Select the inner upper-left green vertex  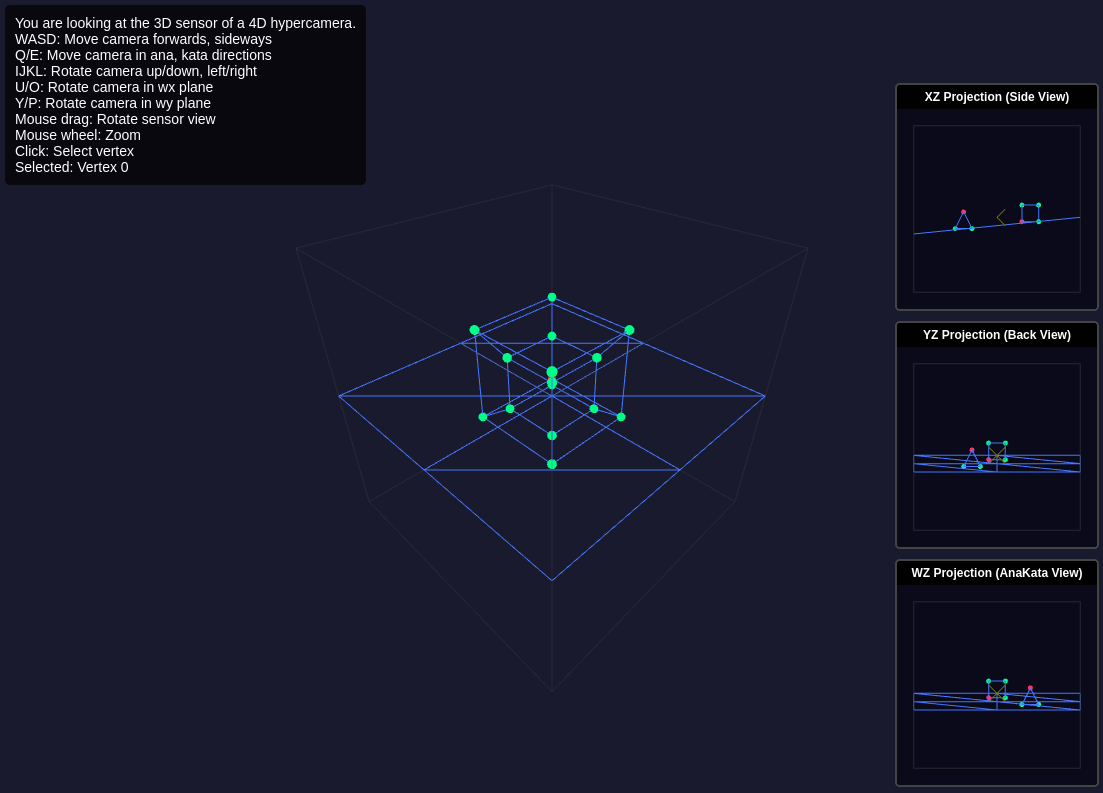[x=507, y=358]
